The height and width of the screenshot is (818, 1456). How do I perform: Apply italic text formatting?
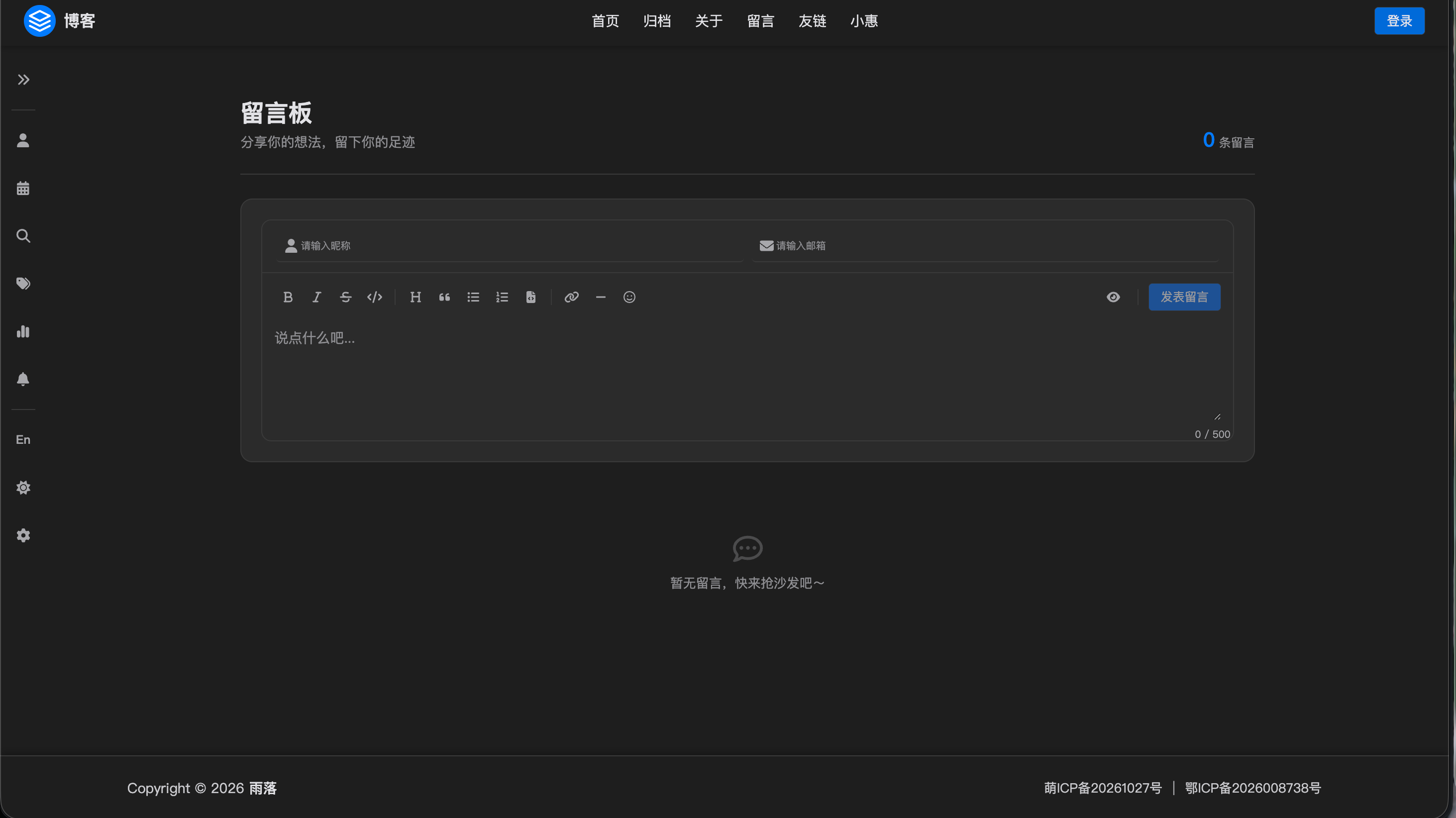(x=316, y=297)
